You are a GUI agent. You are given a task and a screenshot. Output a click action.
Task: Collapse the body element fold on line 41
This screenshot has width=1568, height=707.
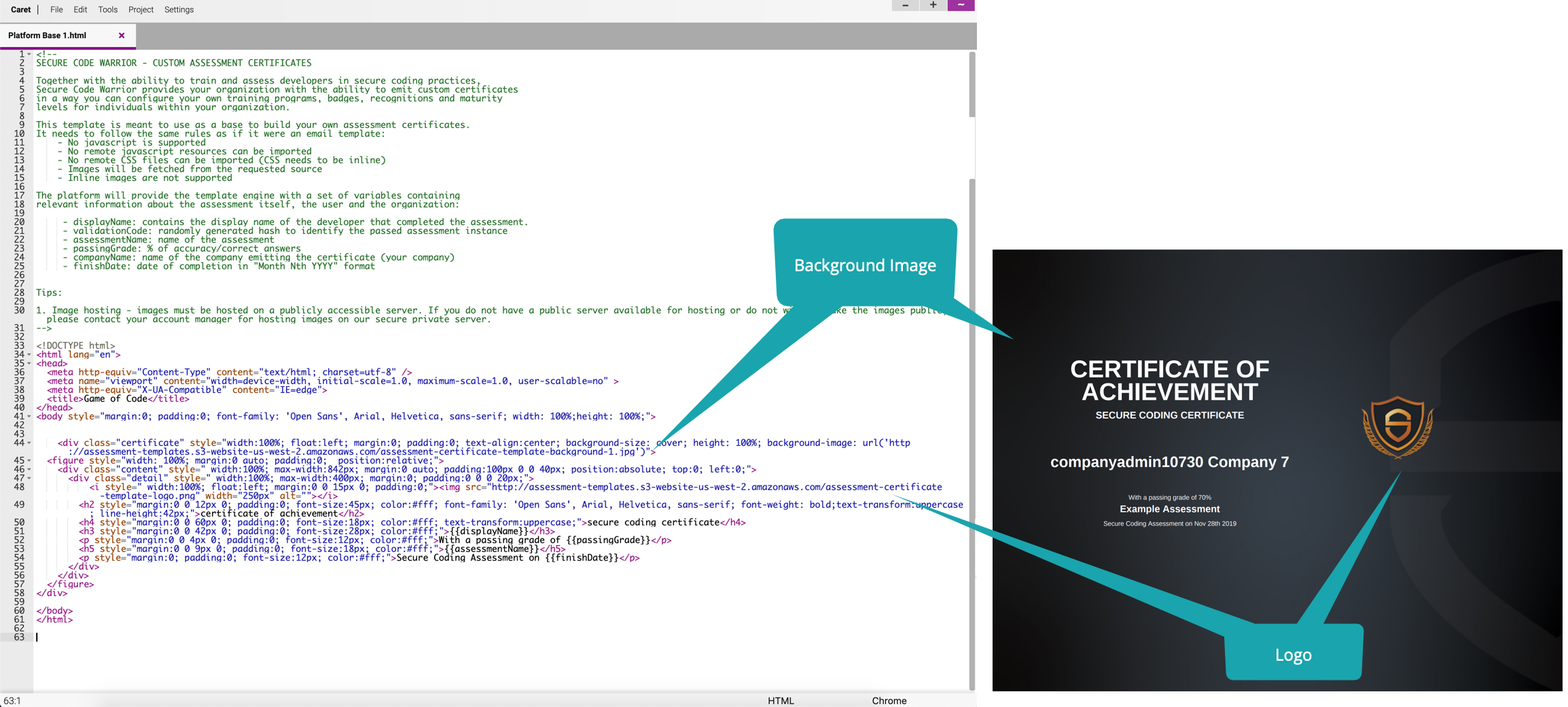tap(29, 416)
